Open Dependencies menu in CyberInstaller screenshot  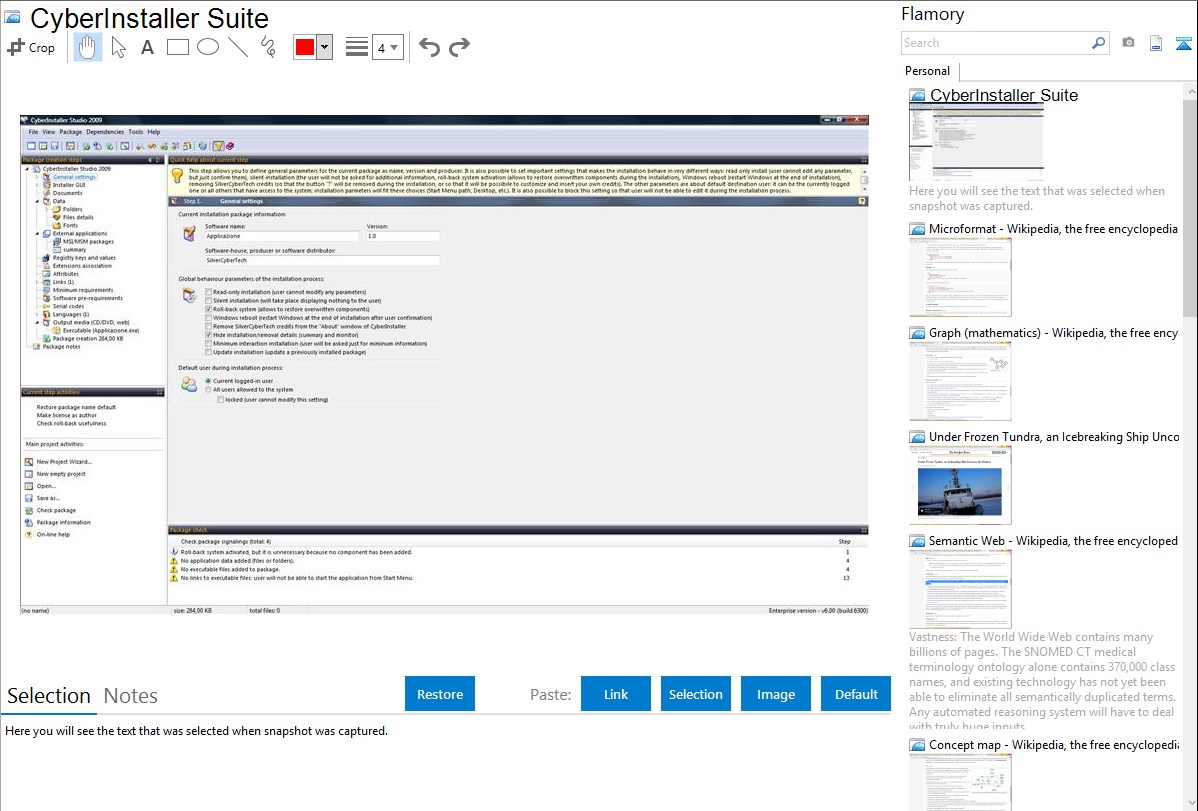(x=105, y=131)
